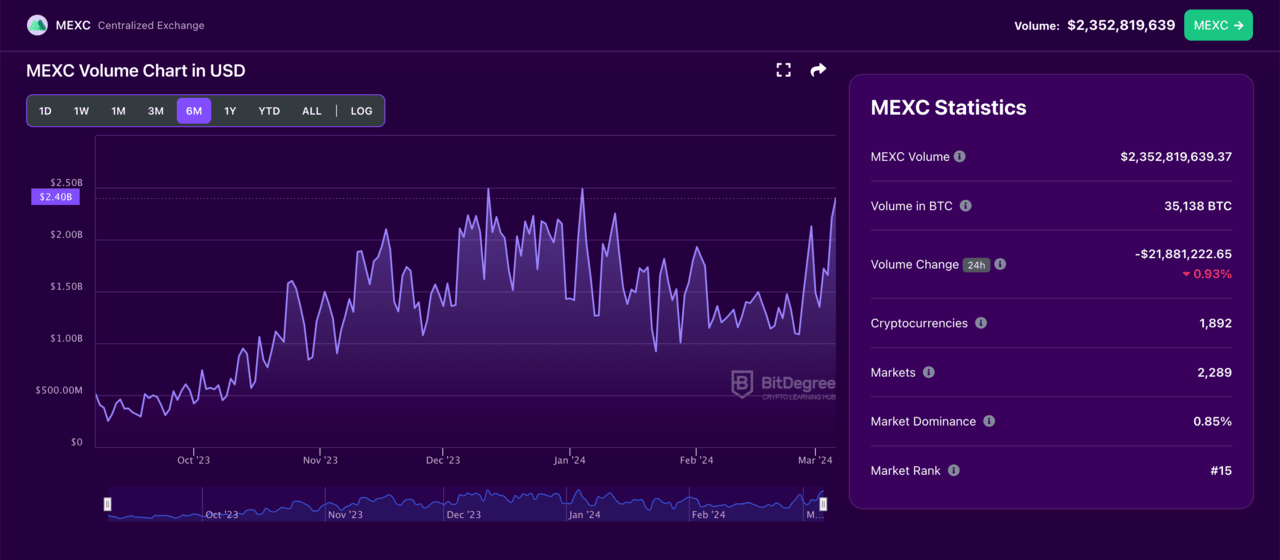Click the 35,138 BTC value
1280x560 pixels.
1198,206
